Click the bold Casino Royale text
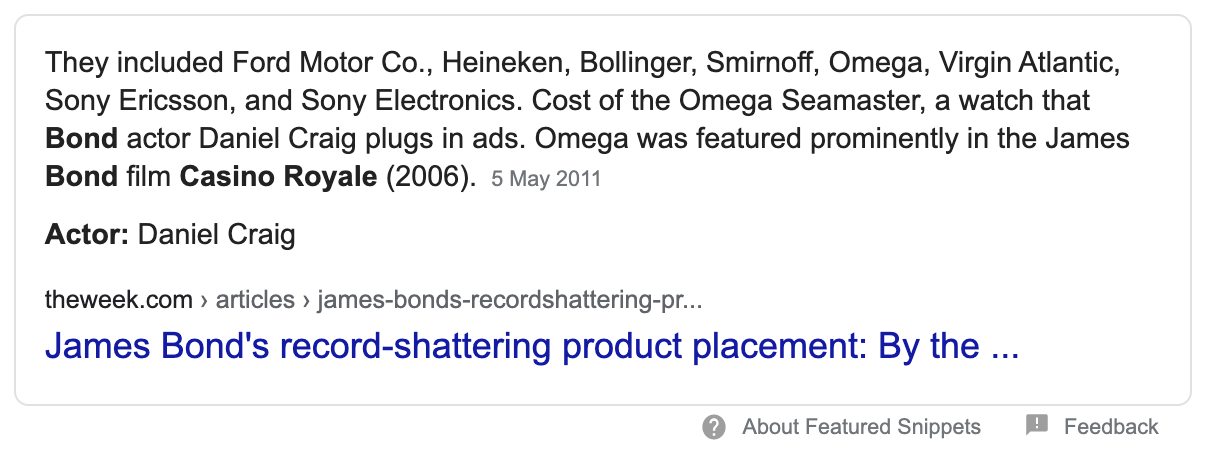The image size is (1214, 464). pyautogui.click(x=278, y=178)
